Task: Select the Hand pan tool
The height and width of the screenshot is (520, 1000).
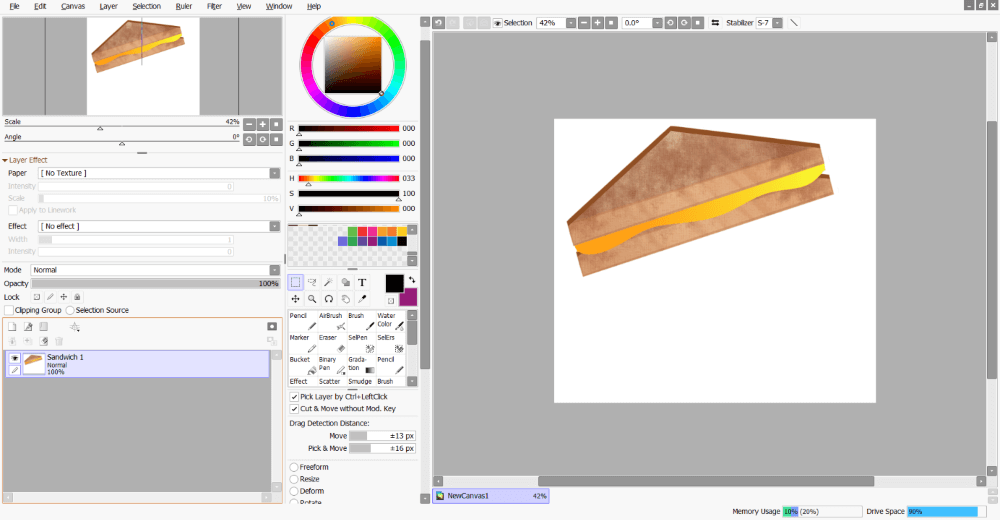Action: coord(345,299)
